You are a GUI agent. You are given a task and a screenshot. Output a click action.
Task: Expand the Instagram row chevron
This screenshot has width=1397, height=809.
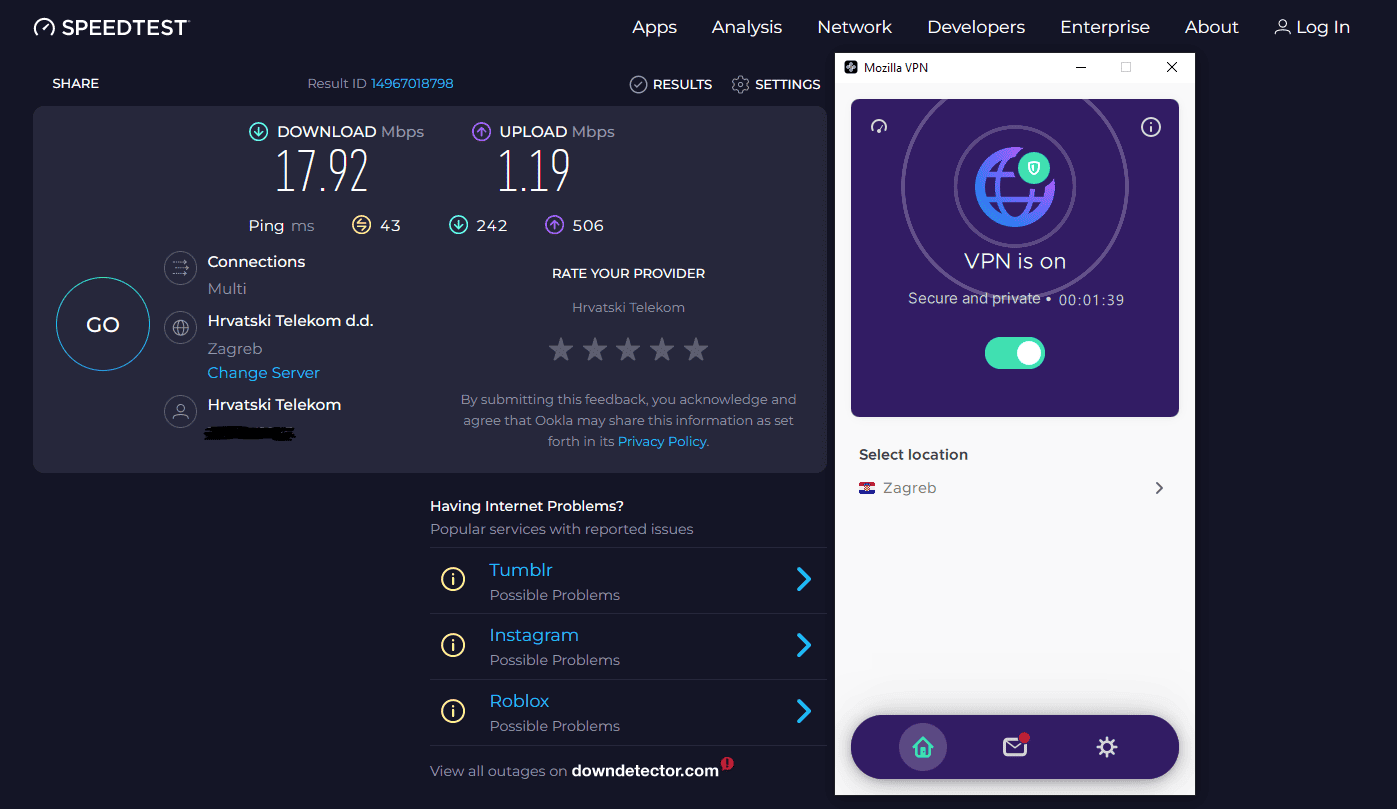point(803,645)
